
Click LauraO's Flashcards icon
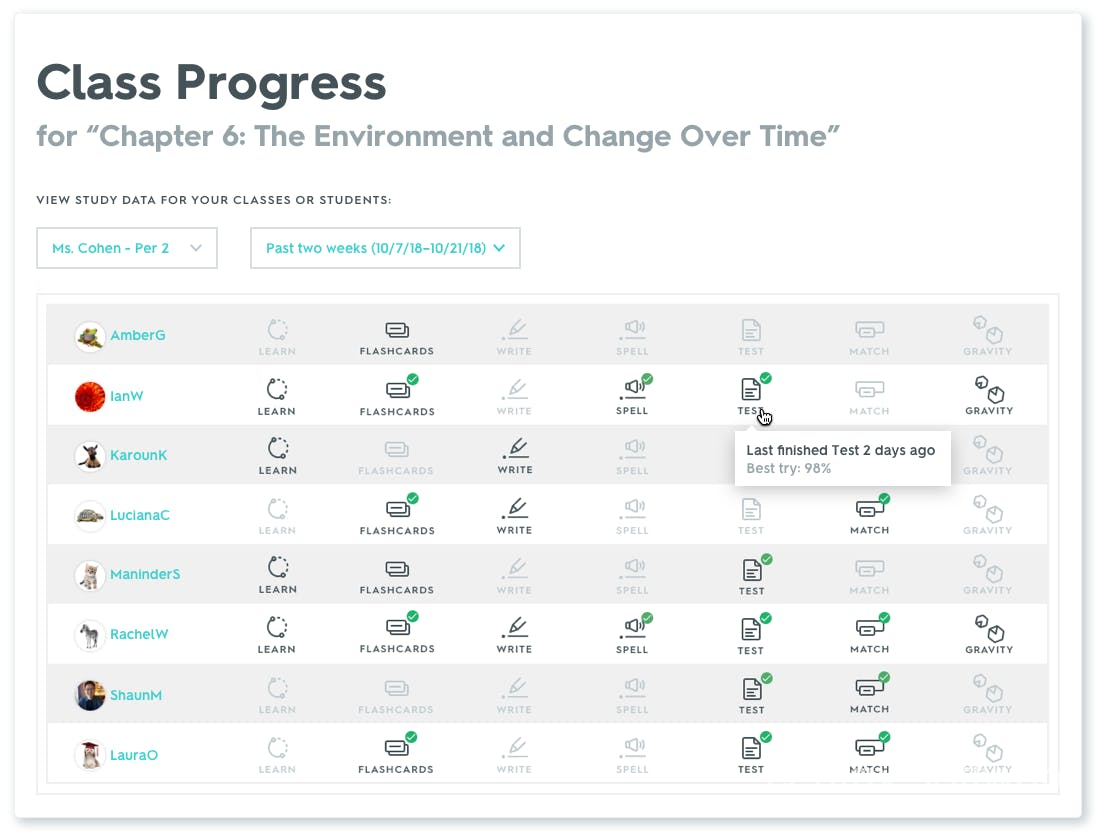[x=397, y=748]
